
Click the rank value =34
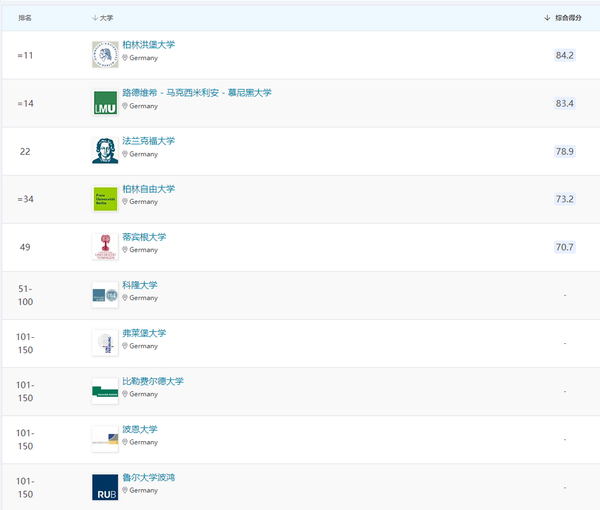point(25,199)
